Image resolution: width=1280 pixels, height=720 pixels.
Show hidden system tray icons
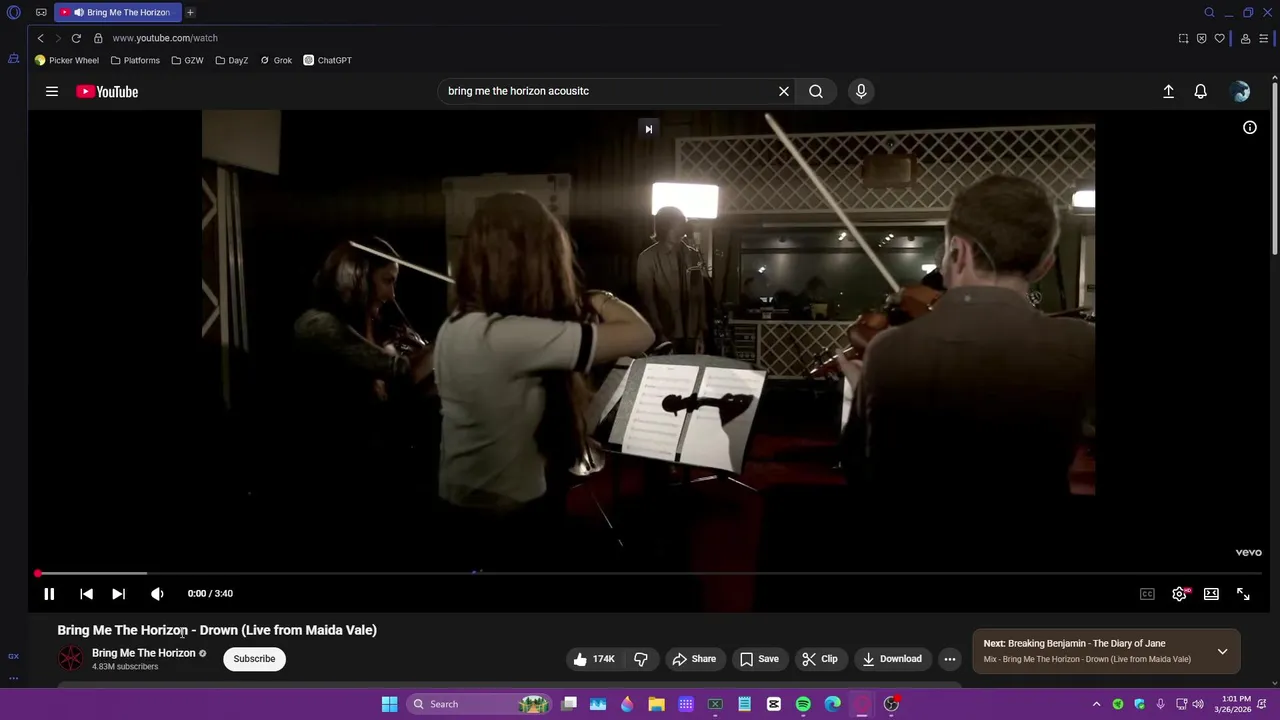pyautogui.click(x=1096, y=704)
